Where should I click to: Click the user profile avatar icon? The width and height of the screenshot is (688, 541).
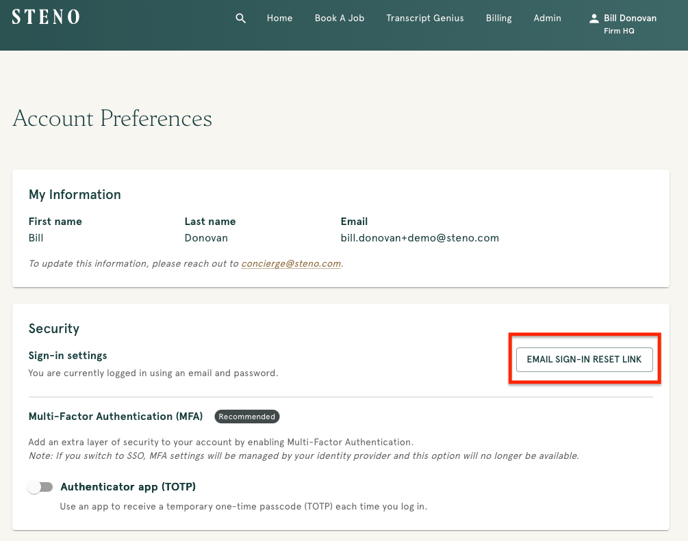pos(594,18)
